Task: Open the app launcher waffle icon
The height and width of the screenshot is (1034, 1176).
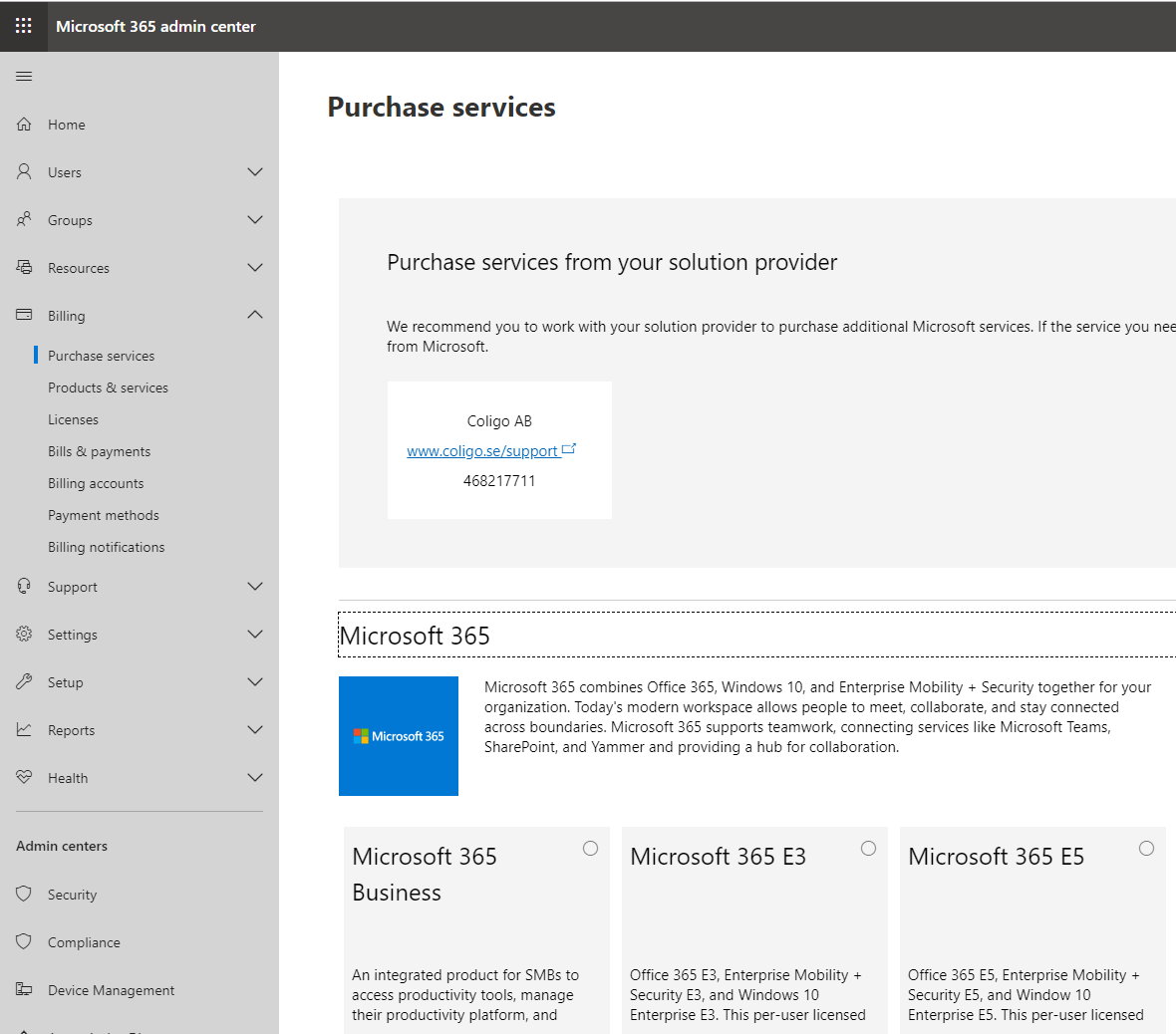Action: (23, 26)
